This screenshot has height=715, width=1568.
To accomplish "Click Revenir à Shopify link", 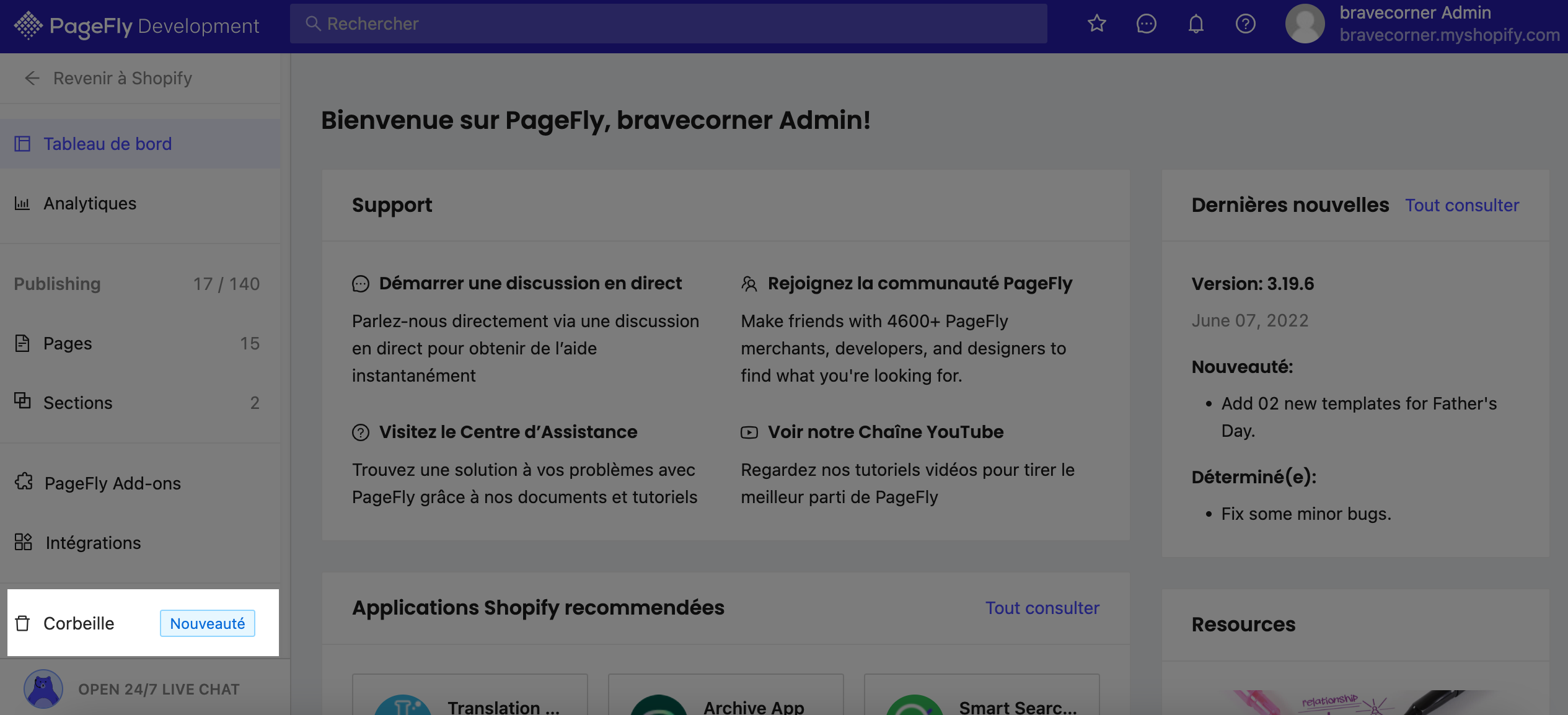I will coord(123,78).
